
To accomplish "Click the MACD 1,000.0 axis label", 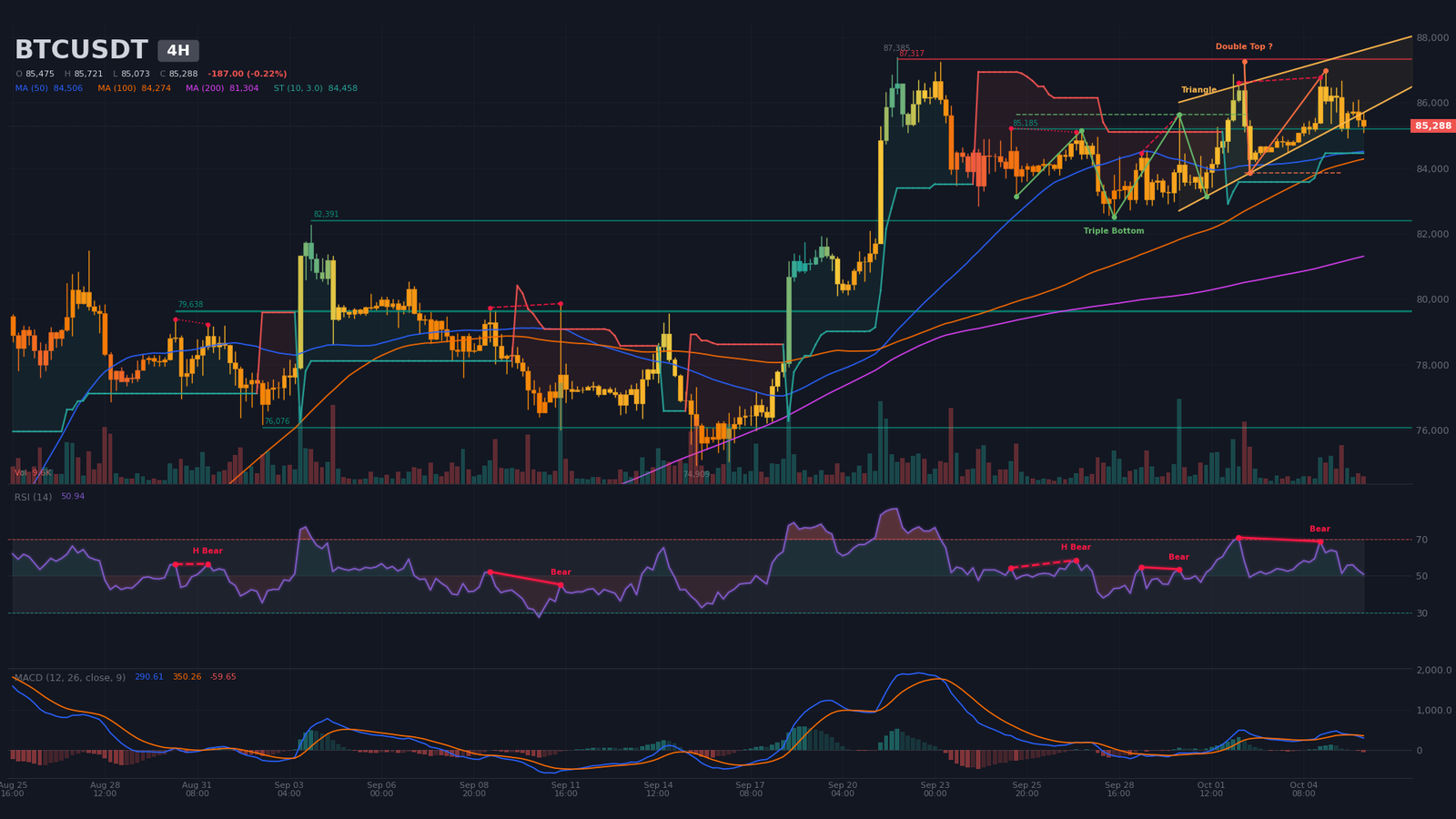I will [x=1434, y=711].
